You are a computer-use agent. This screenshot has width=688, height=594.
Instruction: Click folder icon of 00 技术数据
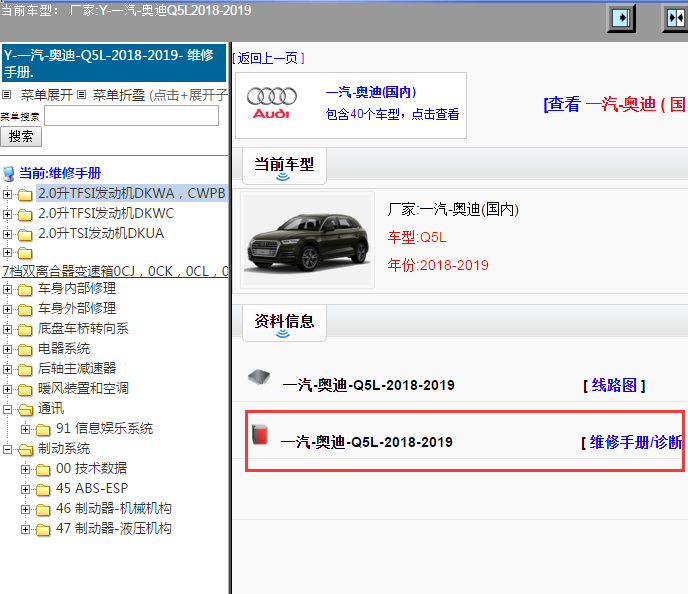pos(43,470)
